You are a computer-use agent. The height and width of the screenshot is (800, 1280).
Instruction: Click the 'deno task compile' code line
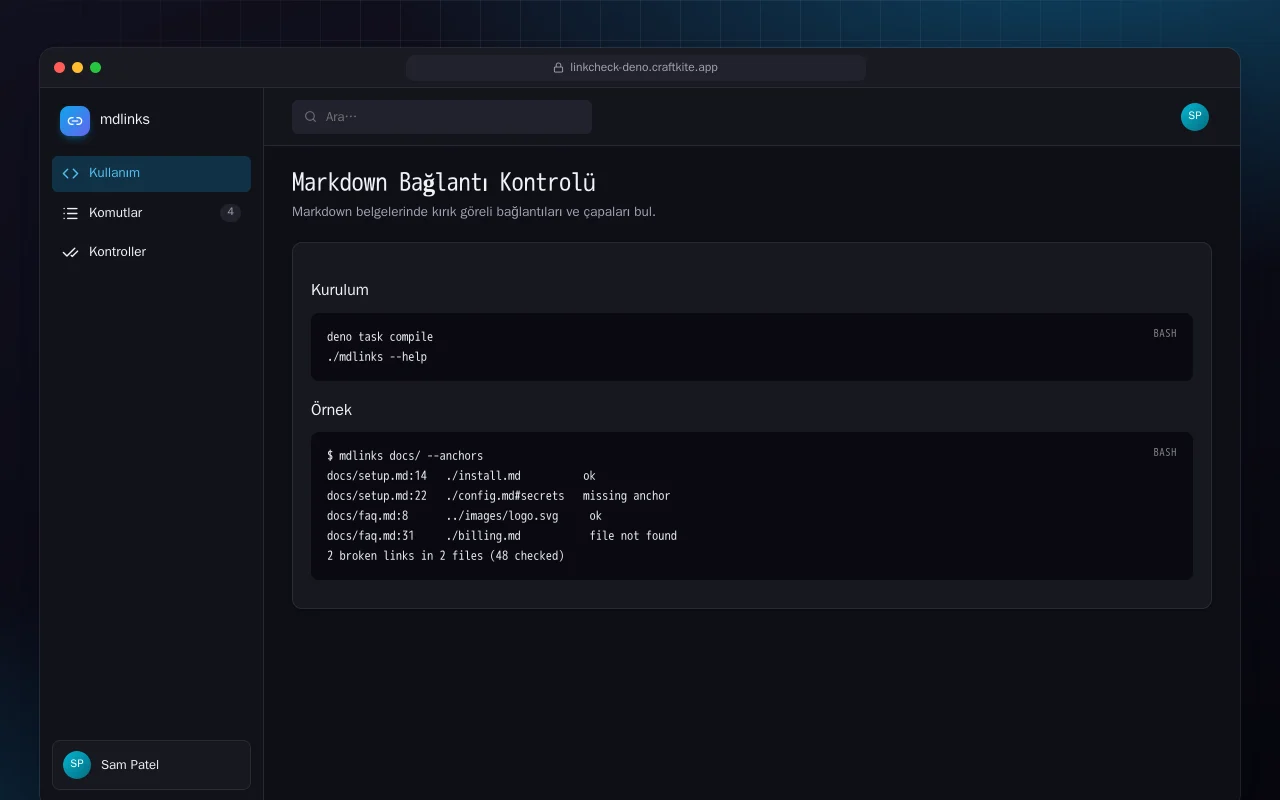click(x=380, y=337)
